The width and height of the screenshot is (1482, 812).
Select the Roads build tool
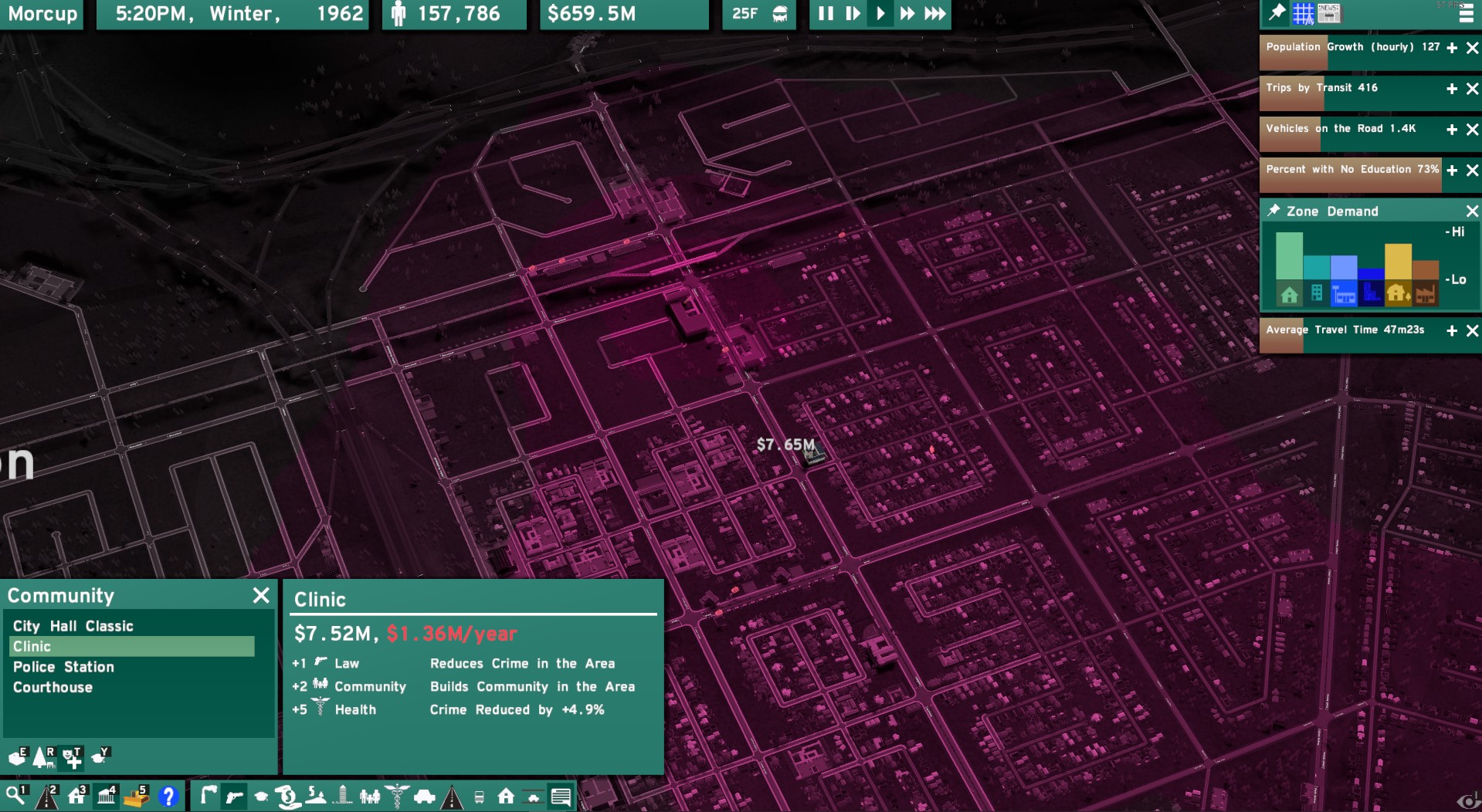(x=47, y=796)
